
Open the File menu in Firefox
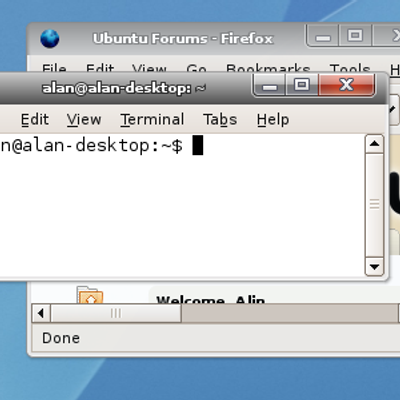[54, 68]
